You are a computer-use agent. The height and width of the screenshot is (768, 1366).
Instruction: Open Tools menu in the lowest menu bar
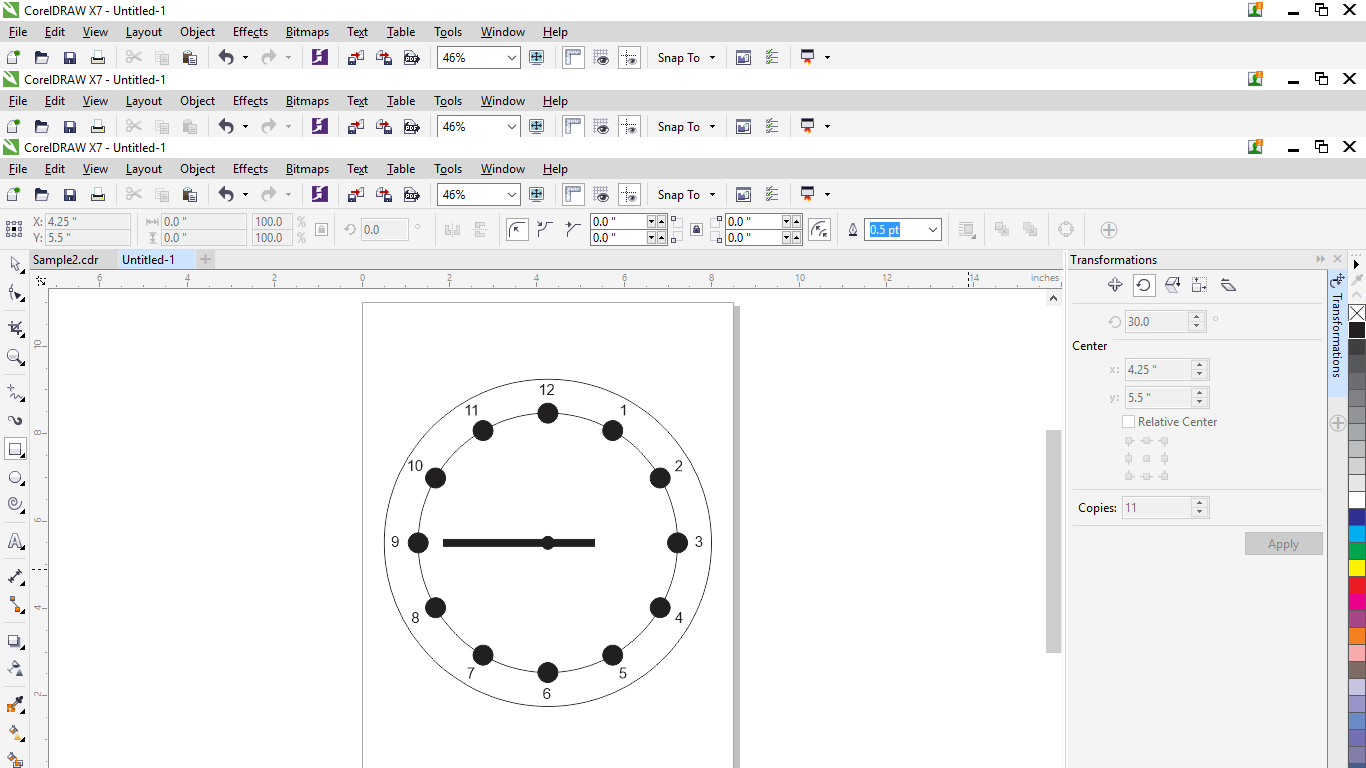(x=448, y=169)
